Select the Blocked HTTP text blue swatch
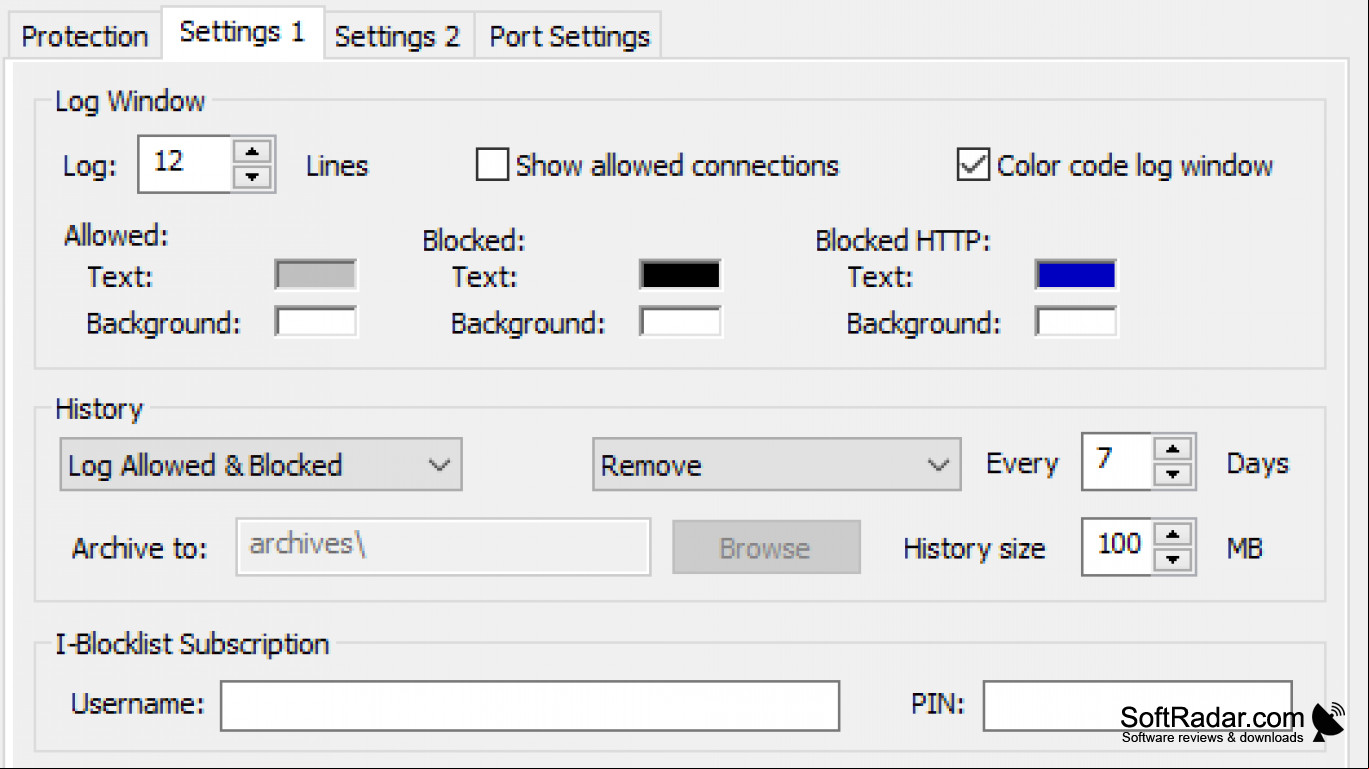 [1076, 275]
